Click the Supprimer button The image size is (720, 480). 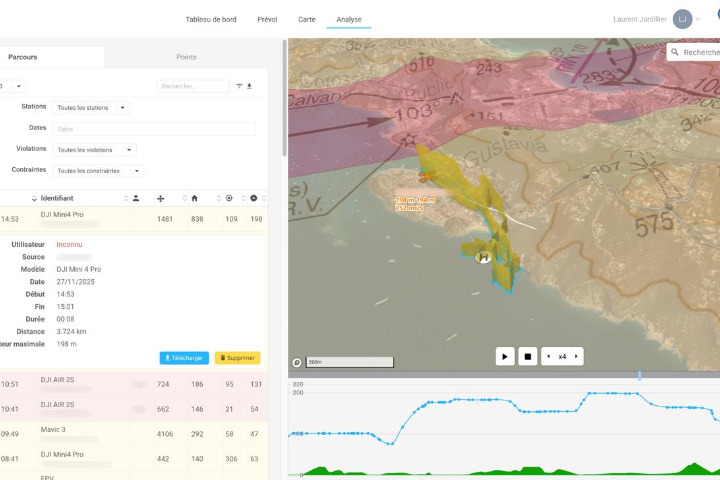coord(238,358)
